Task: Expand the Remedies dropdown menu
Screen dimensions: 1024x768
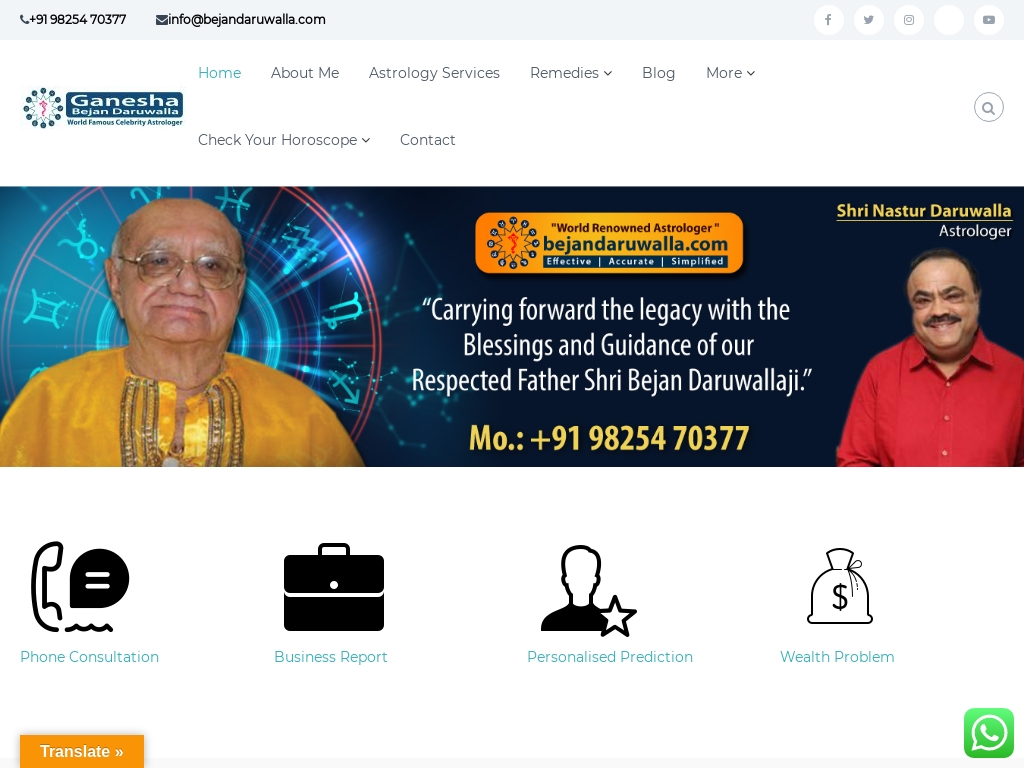Action: tap(571, 73)
